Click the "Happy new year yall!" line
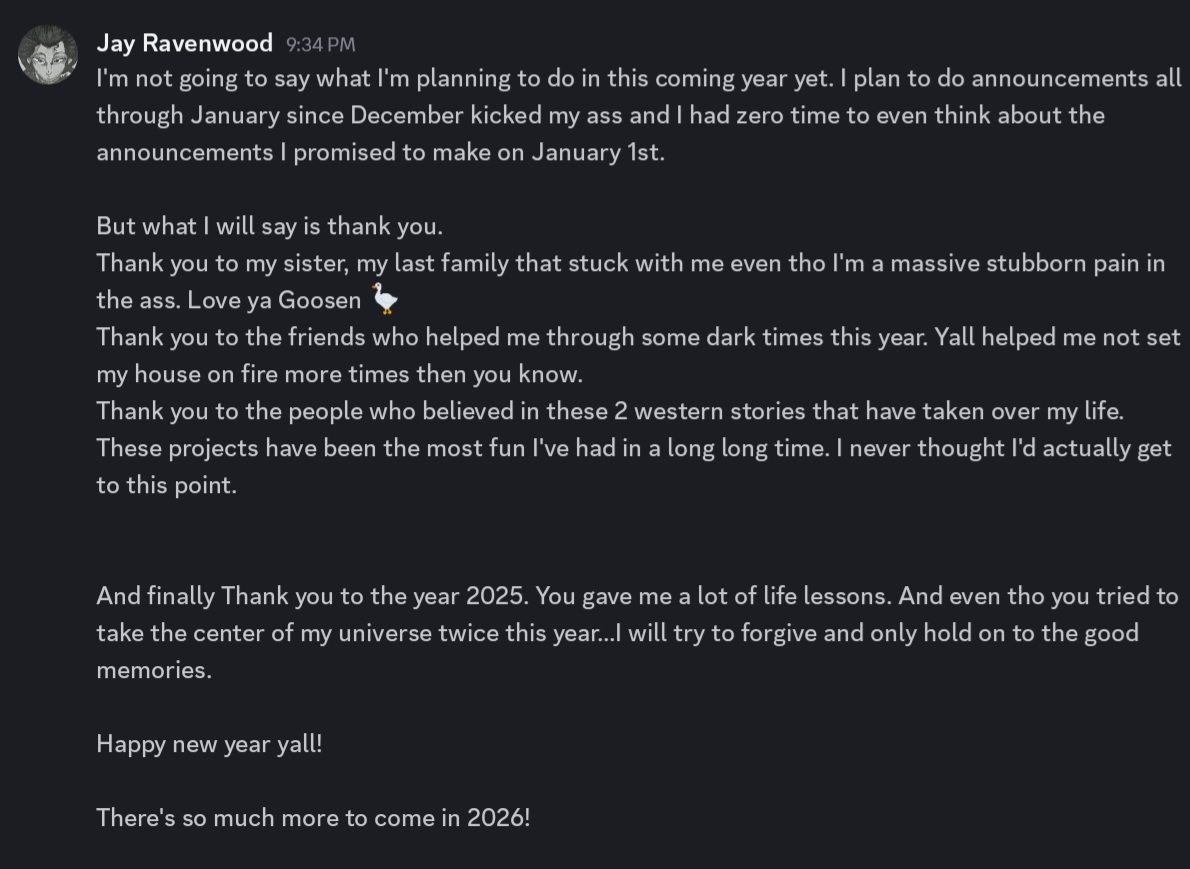 tap(209, 744)
